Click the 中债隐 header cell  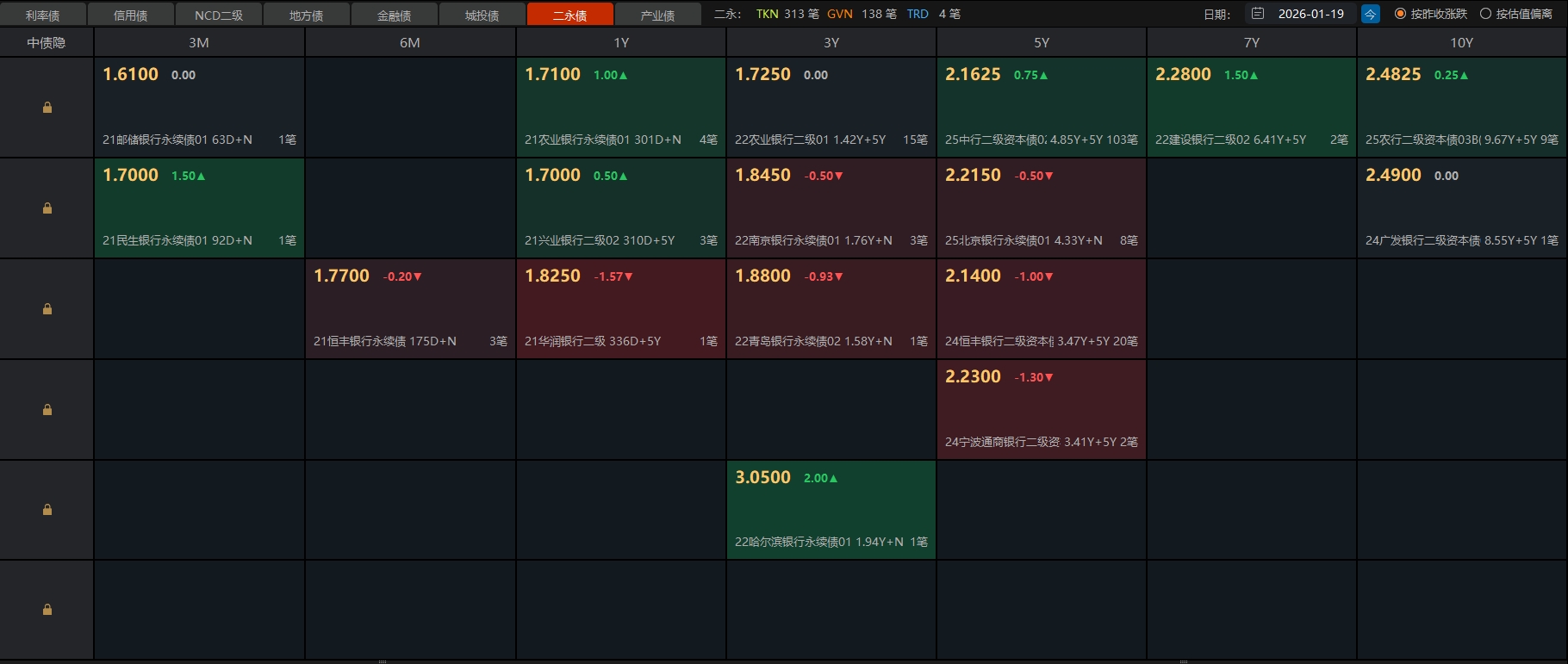[x=47, y=42]
